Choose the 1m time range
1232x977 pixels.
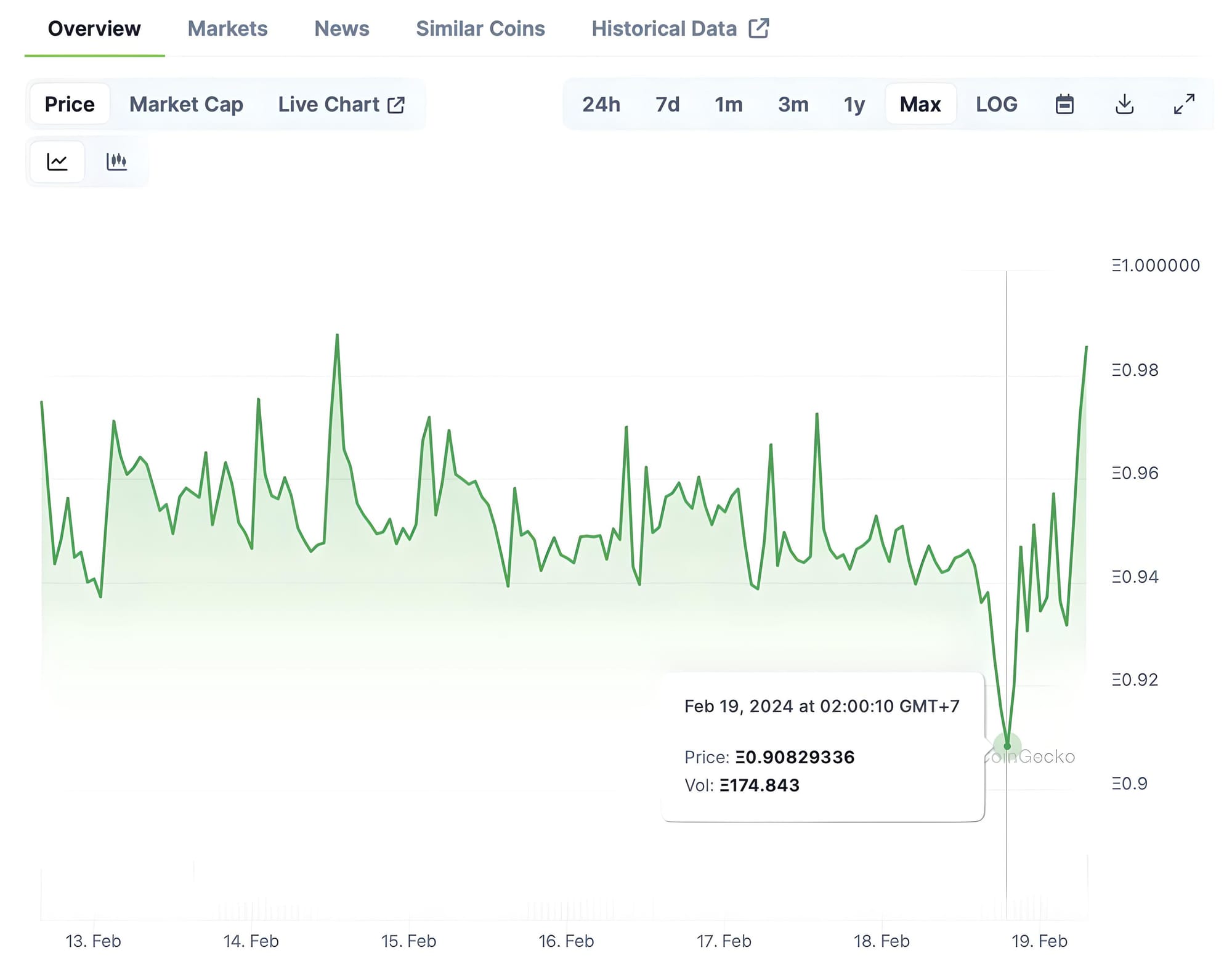[728, 104]
